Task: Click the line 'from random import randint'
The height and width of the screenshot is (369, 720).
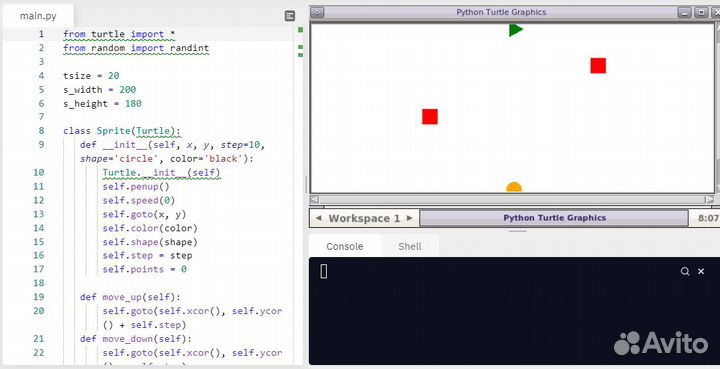Action: pyautogui.click(x=136, y=48)
